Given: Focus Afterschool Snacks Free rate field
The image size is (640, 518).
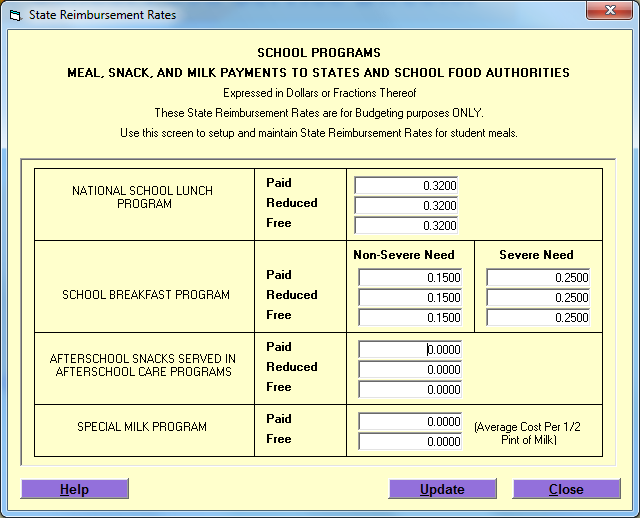Looking at the screenshot, I should (410, 390).
